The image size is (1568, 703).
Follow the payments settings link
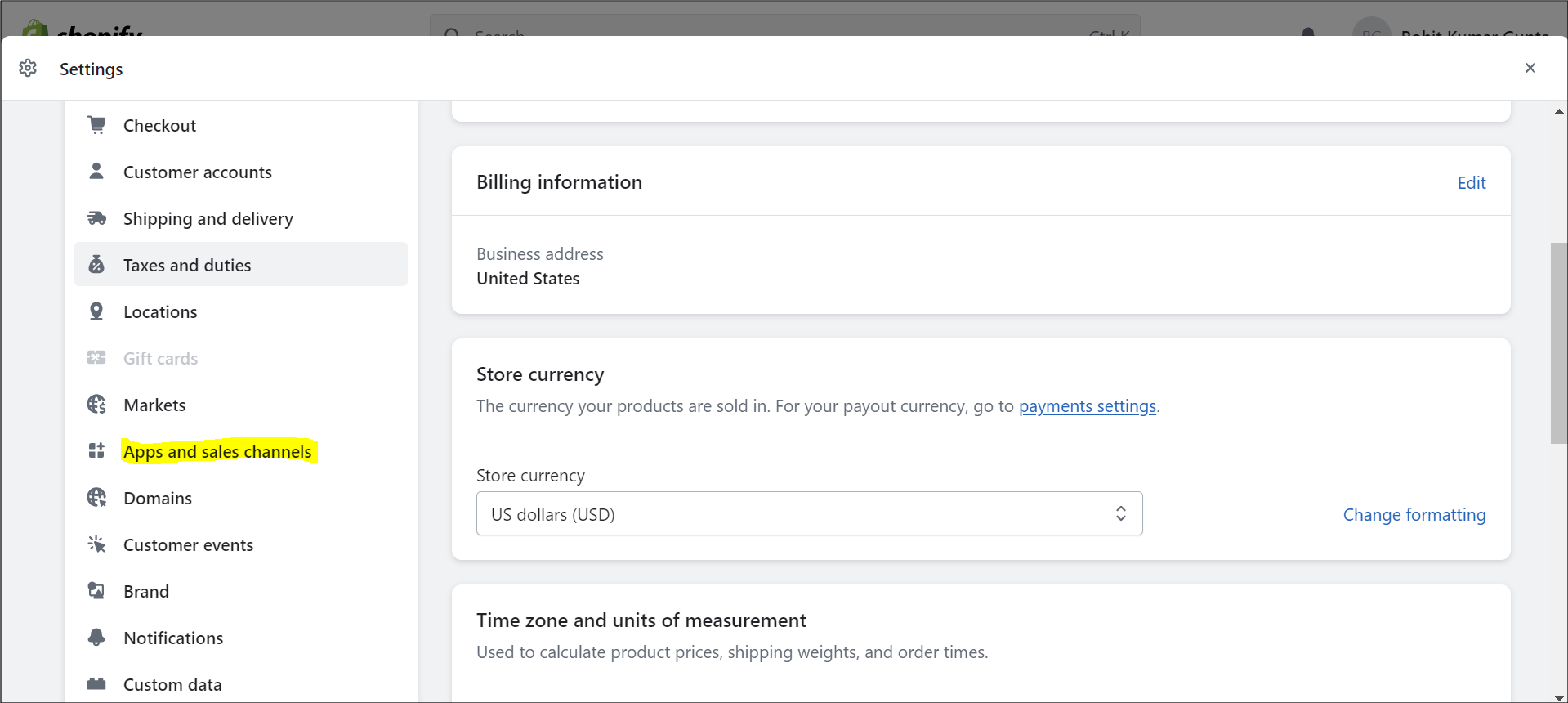point(1088,406)
